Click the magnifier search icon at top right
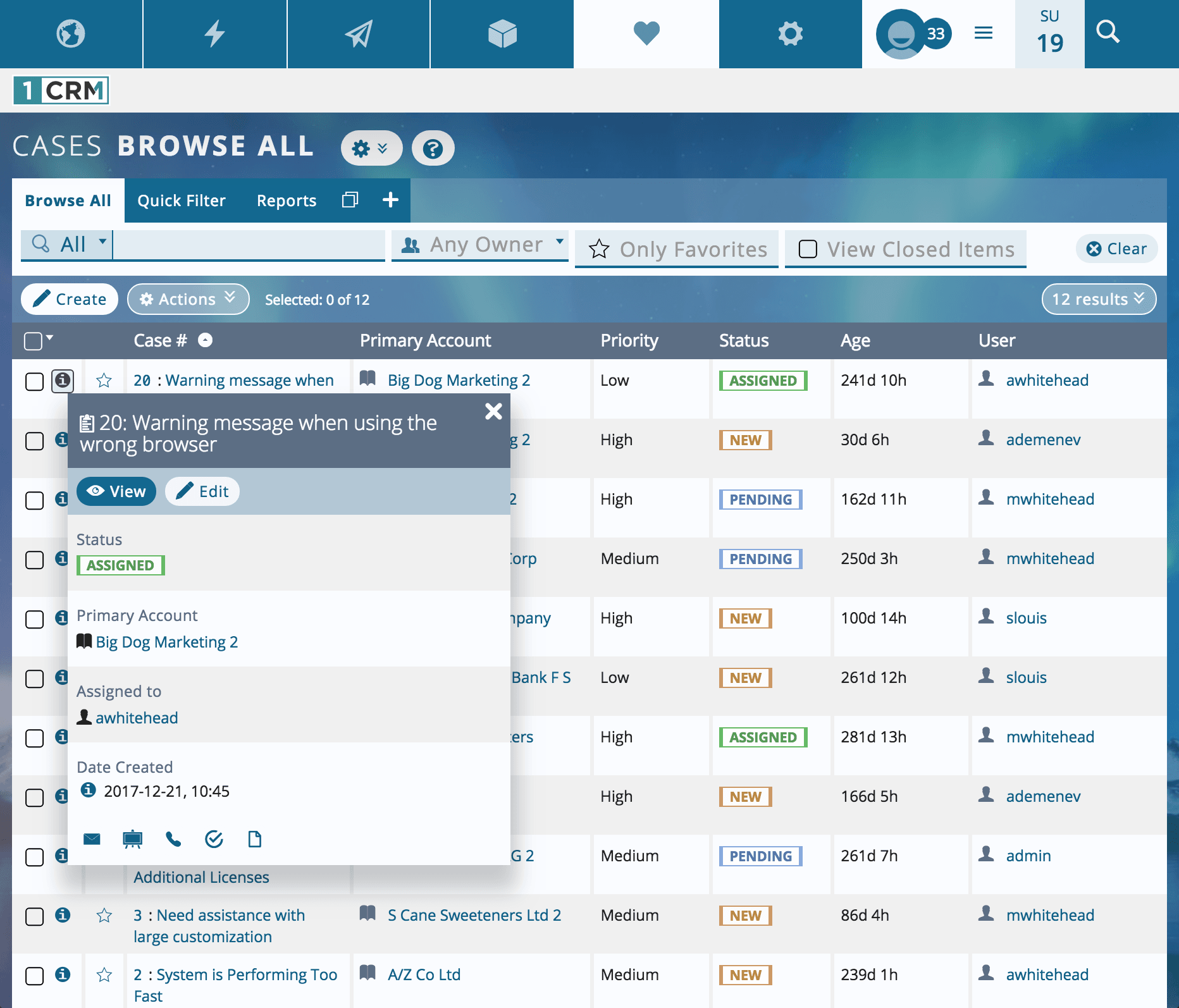The height and width of the screenshot is (1008, 1179). (x=1108, y=32)
